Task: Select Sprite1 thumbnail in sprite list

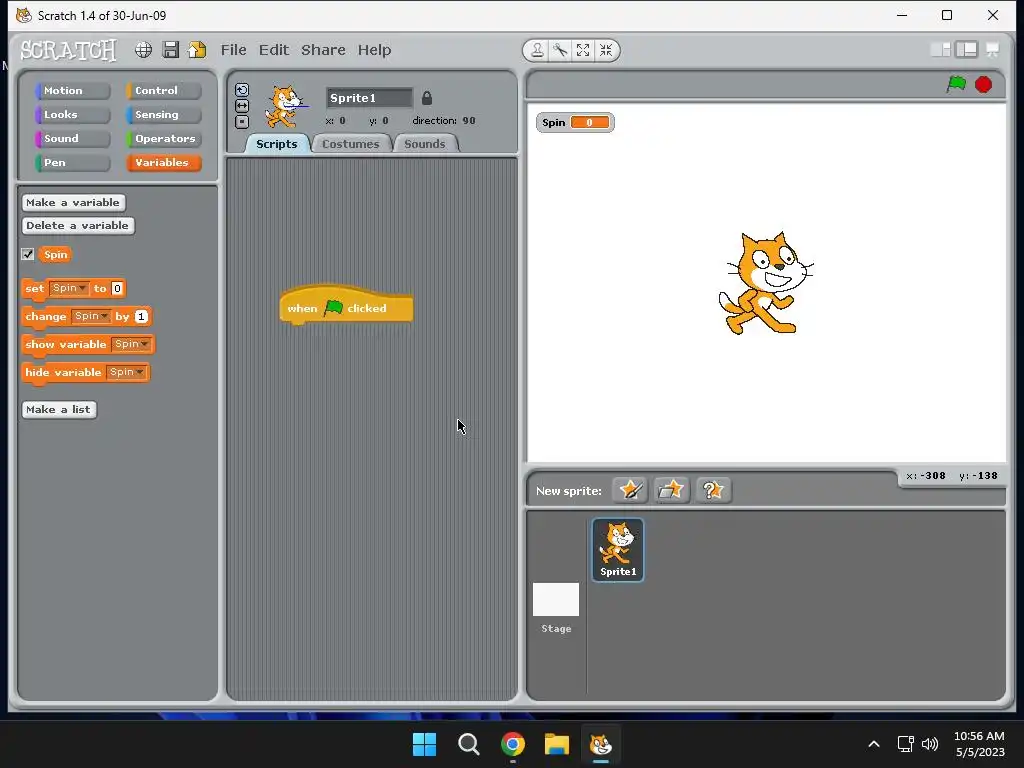Action: point(618,549)
